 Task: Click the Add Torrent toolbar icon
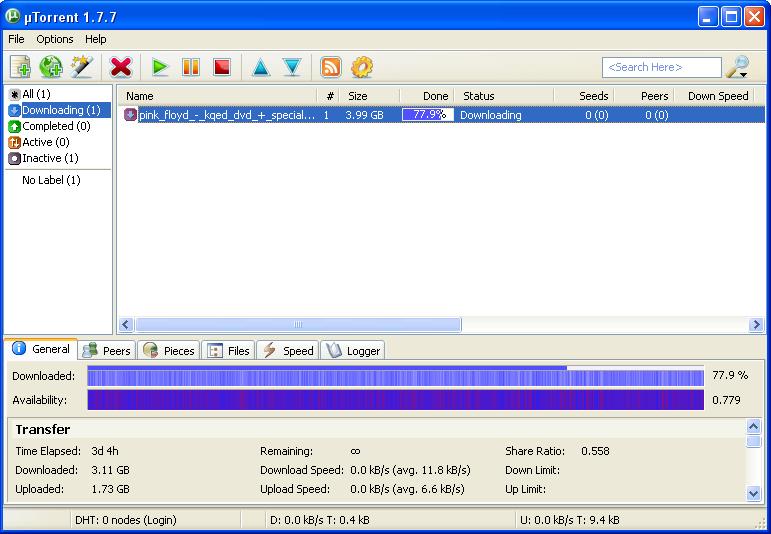[21, 67]
